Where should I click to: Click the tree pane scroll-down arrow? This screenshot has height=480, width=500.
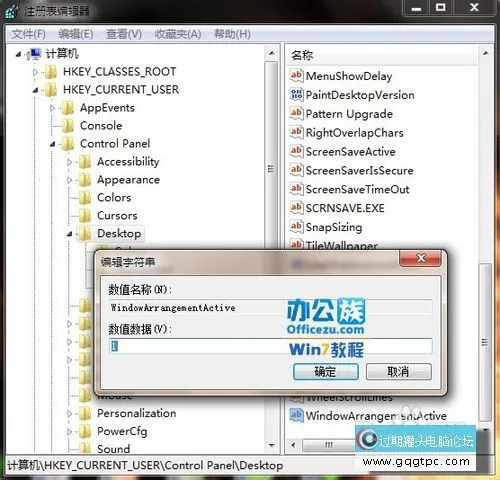click(x=272, y=445)
